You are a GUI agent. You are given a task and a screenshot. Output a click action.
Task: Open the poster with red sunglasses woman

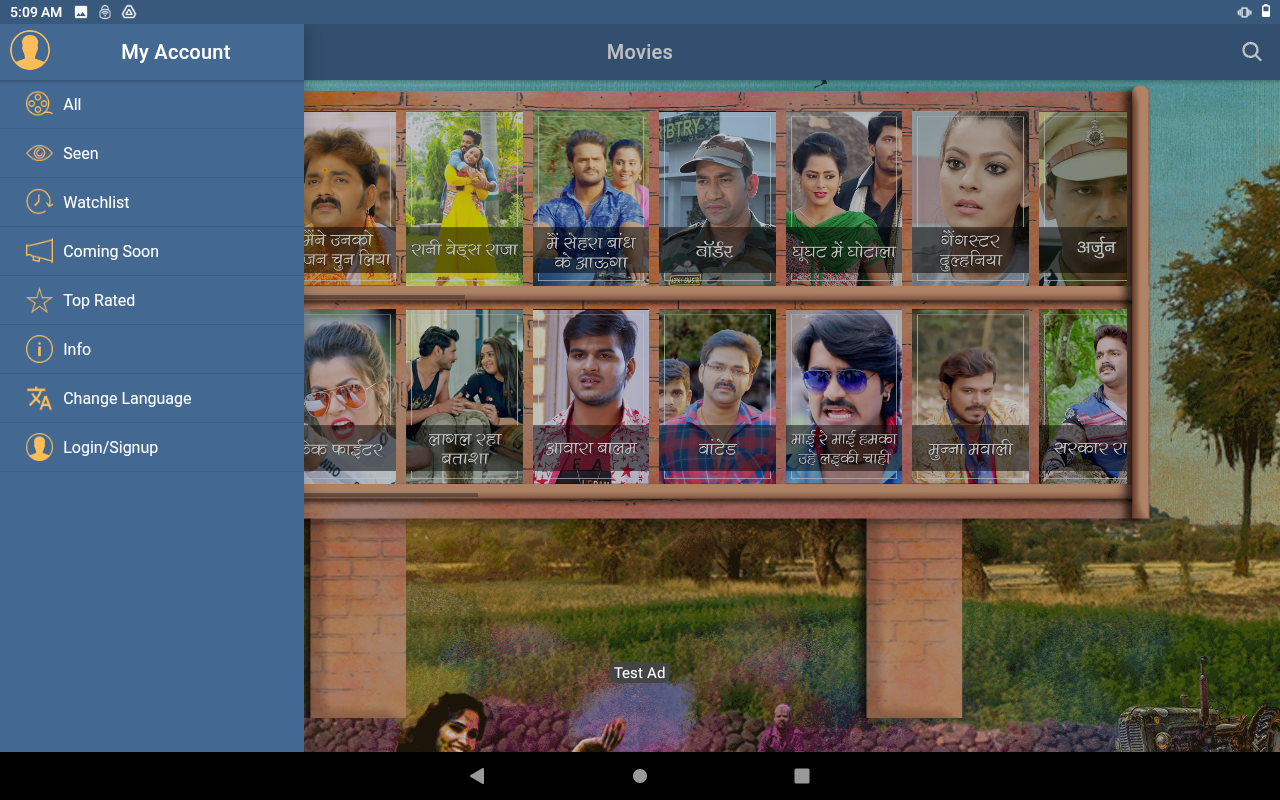pos(350,396)
